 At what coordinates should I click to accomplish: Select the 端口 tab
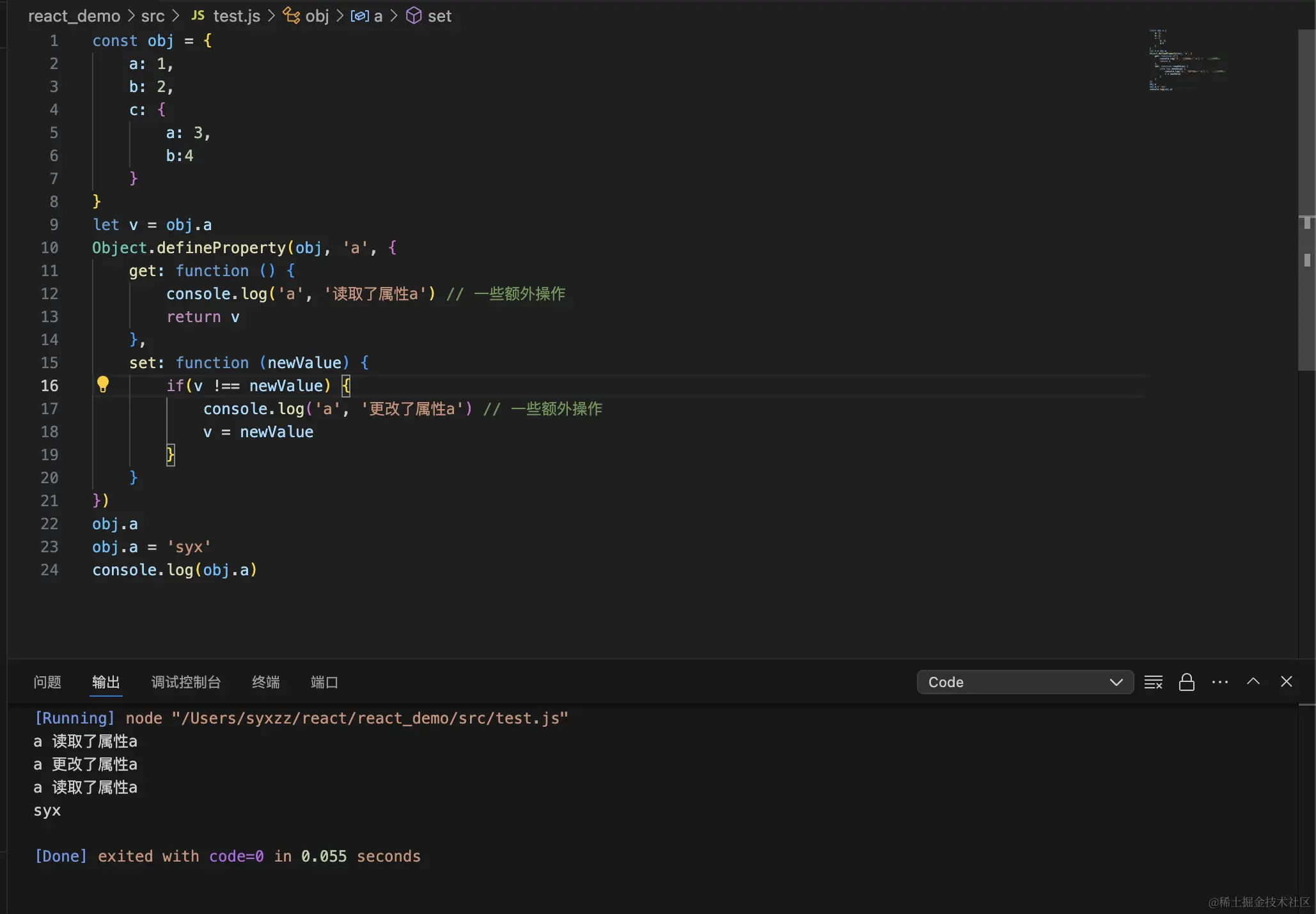(x=324, y=682)
